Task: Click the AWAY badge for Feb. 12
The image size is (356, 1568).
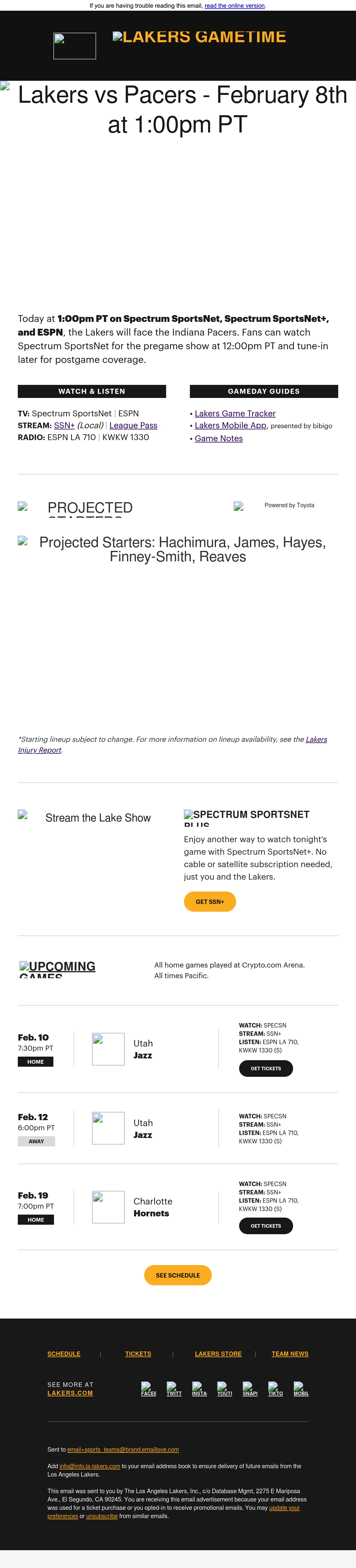Action: 36,1141
